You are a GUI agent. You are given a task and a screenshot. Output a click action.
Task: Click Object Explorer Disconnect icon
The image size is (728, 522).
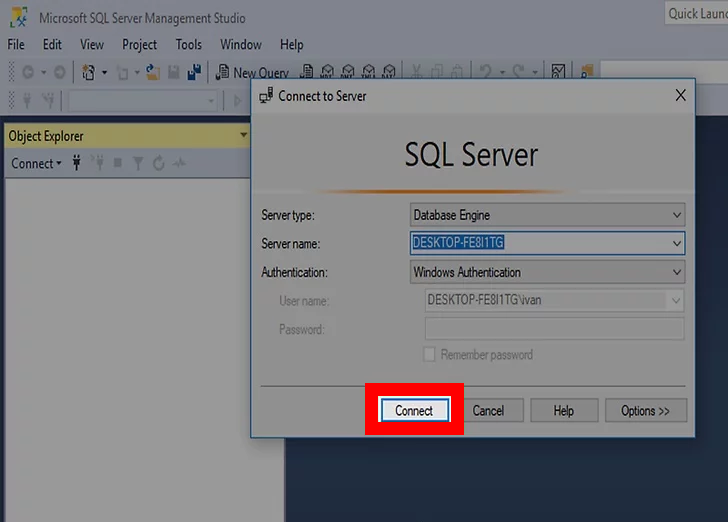pyautogui.click(x=98, y=163)
